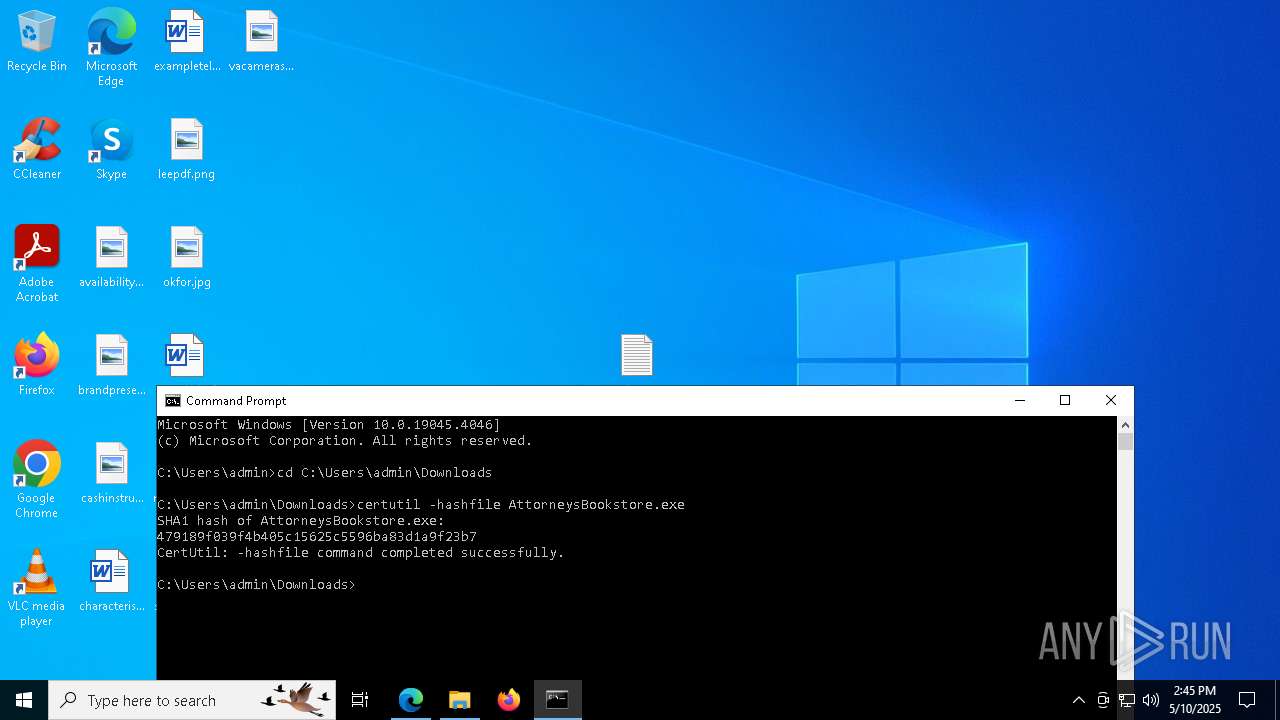Open the volume control tray icon

tap(1151, 700)
